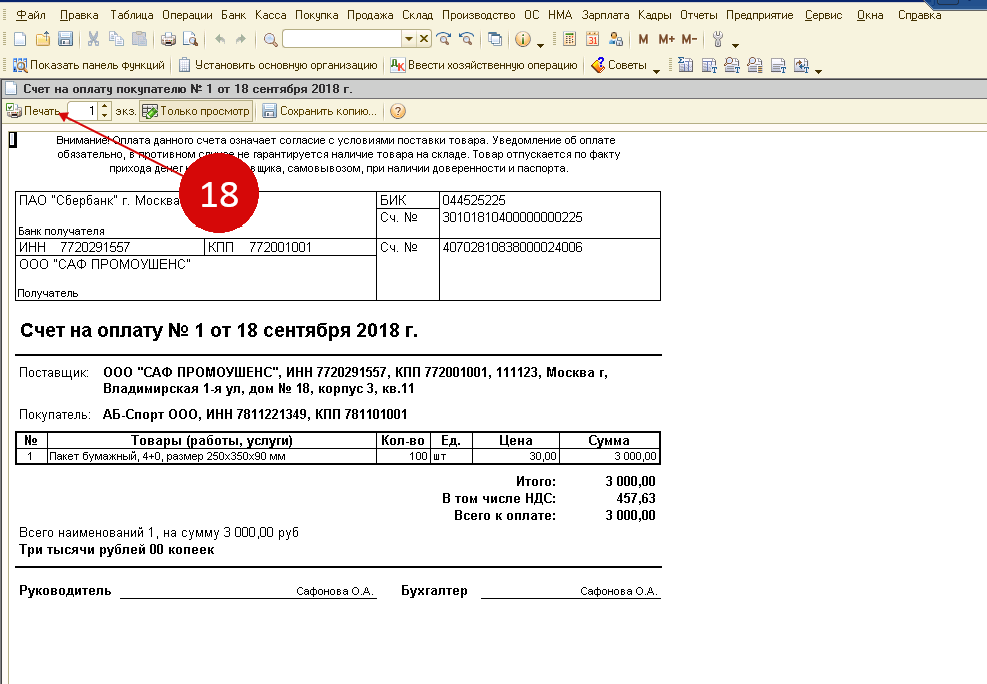Image resolution: width=987 pixels, height=684 pixels.
Task: Click the Open file folder icon
Action: tap(43, 40)
